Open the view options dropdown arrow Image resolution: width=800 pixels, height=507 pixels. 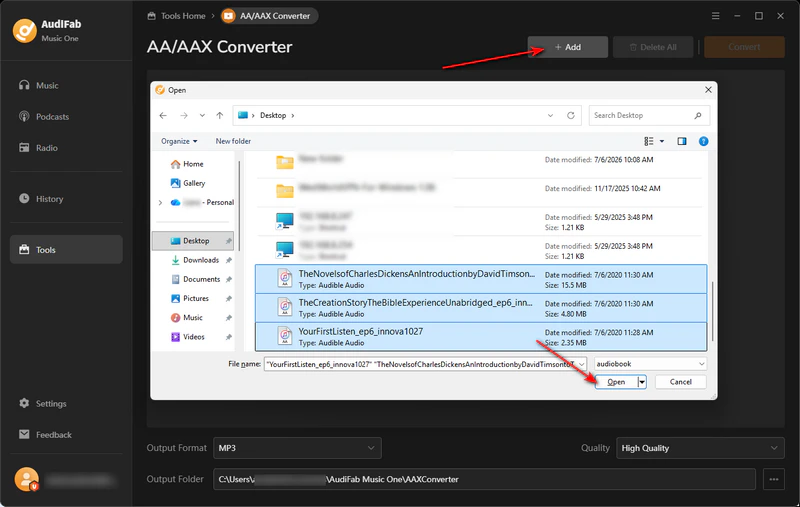(662, 141)
